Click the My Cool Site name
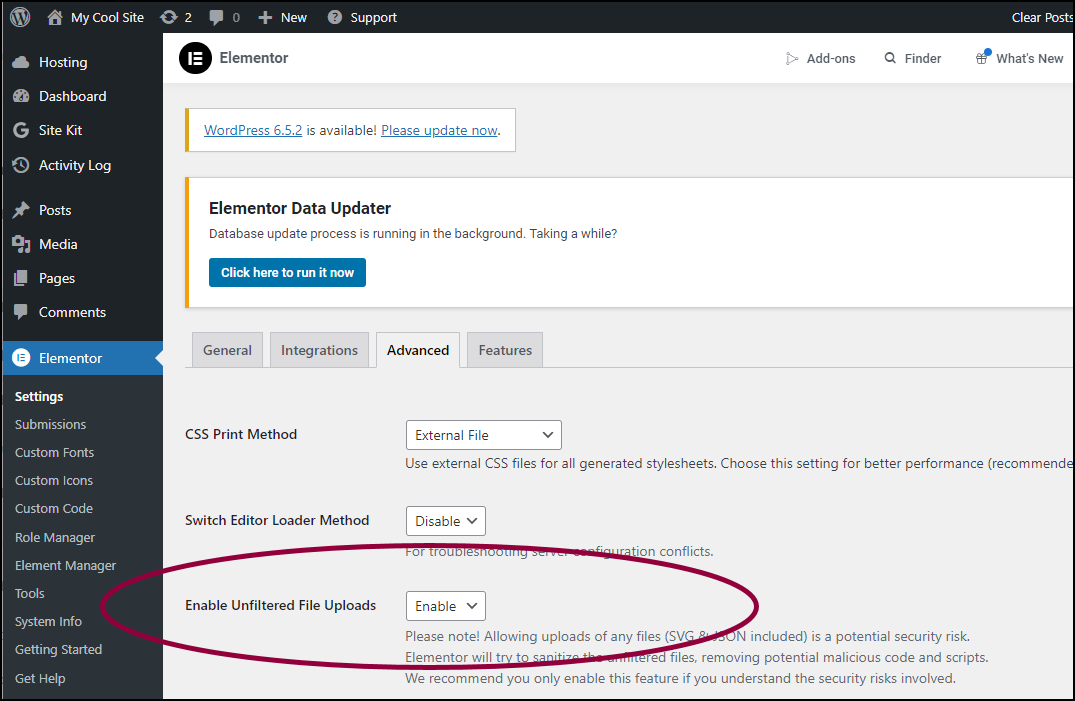Image resolution: width=1075 pixels, height=701 pixels. [108, 17]
